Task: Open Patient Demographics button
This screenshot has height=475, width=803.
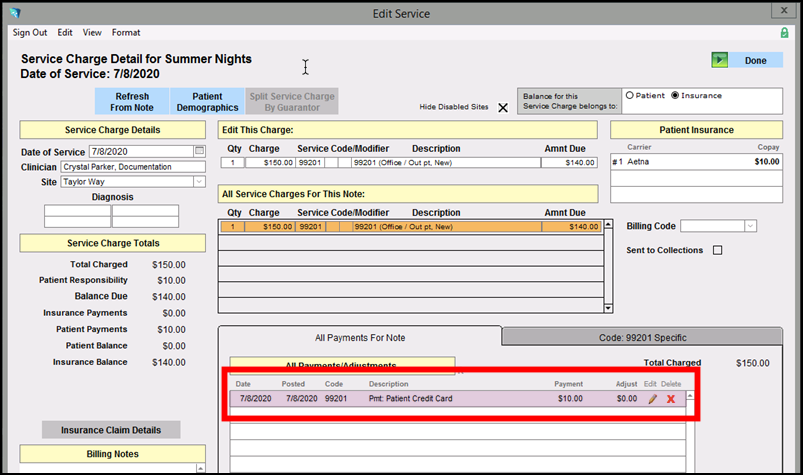Action: [x=207, y=101]
